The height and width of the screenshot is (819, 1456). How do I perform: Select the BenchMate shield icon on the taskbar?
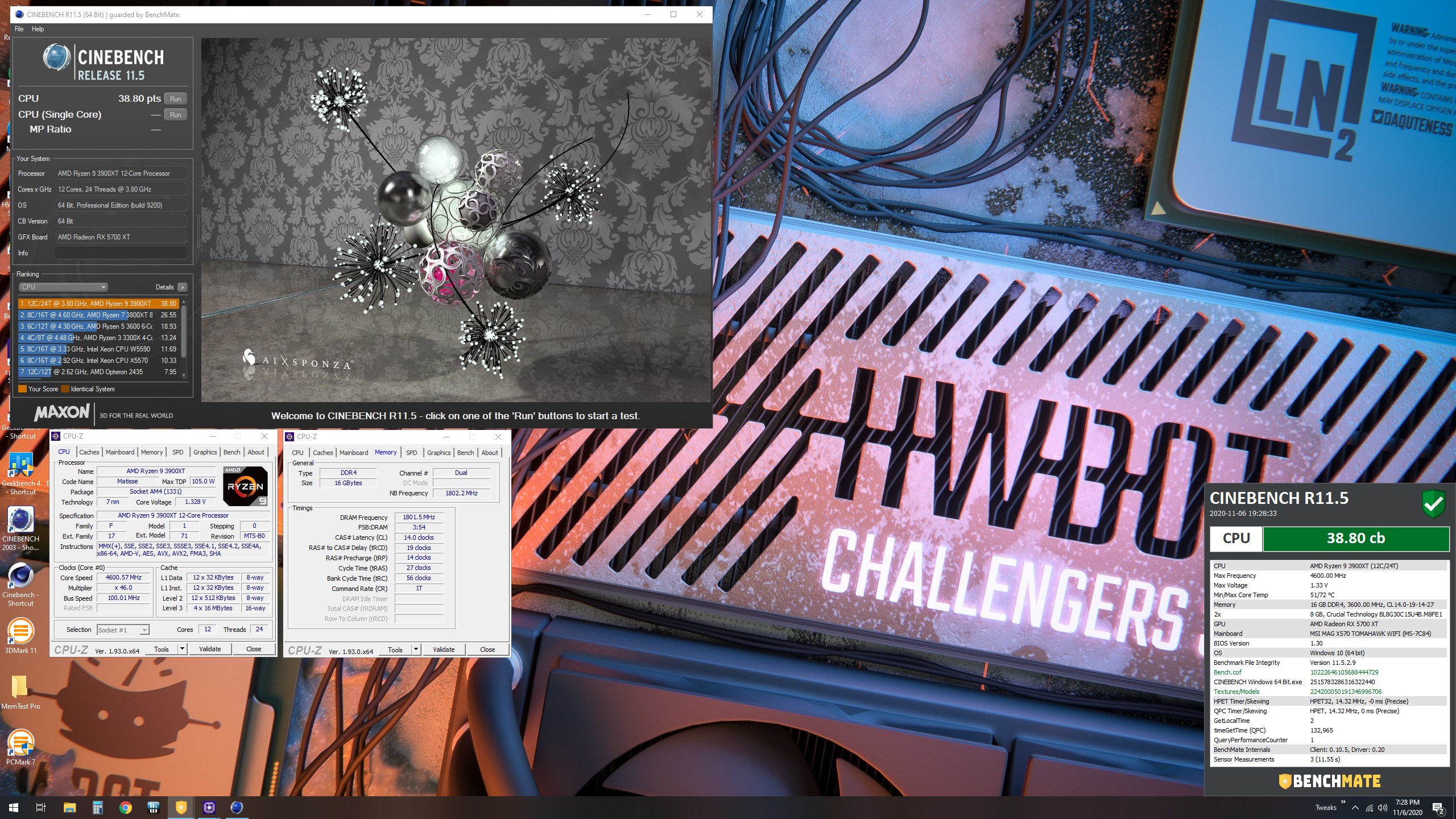click(181, 808)
